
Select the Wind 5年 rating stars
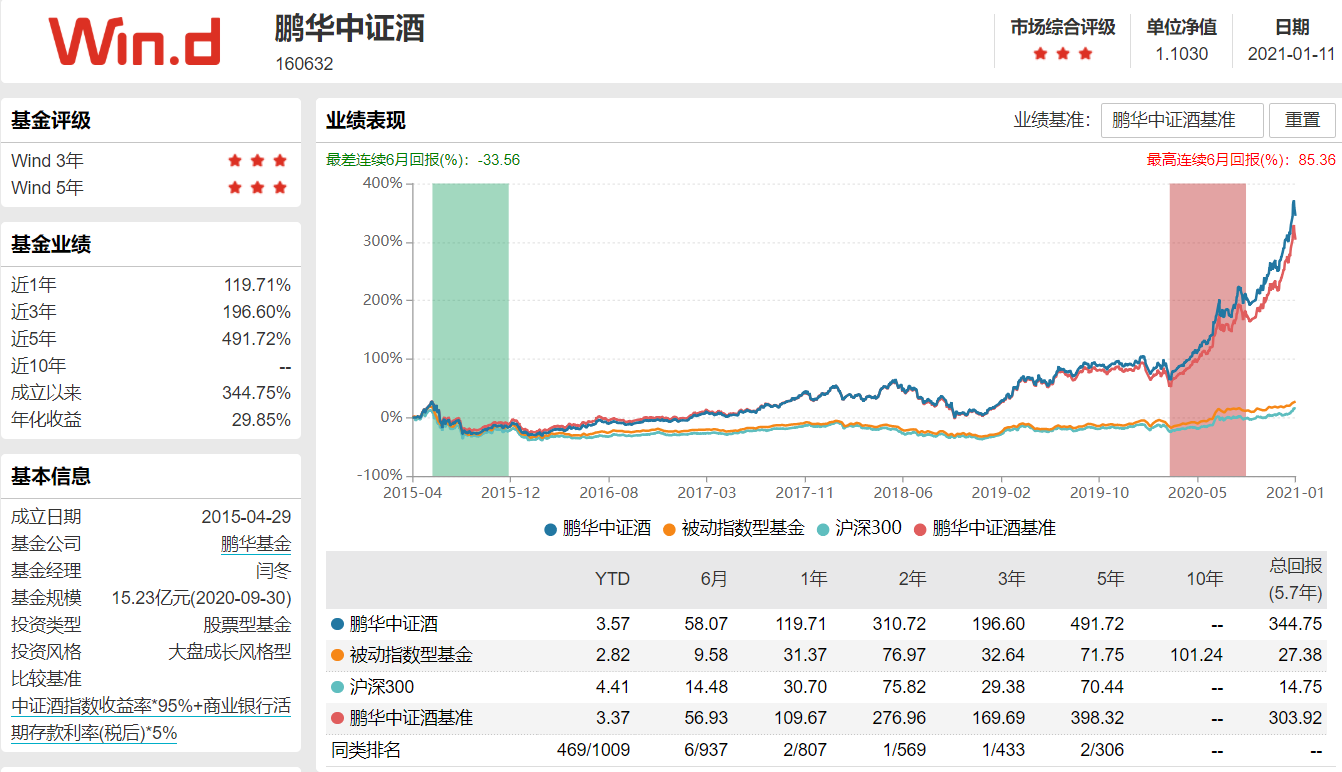point(257,188)
